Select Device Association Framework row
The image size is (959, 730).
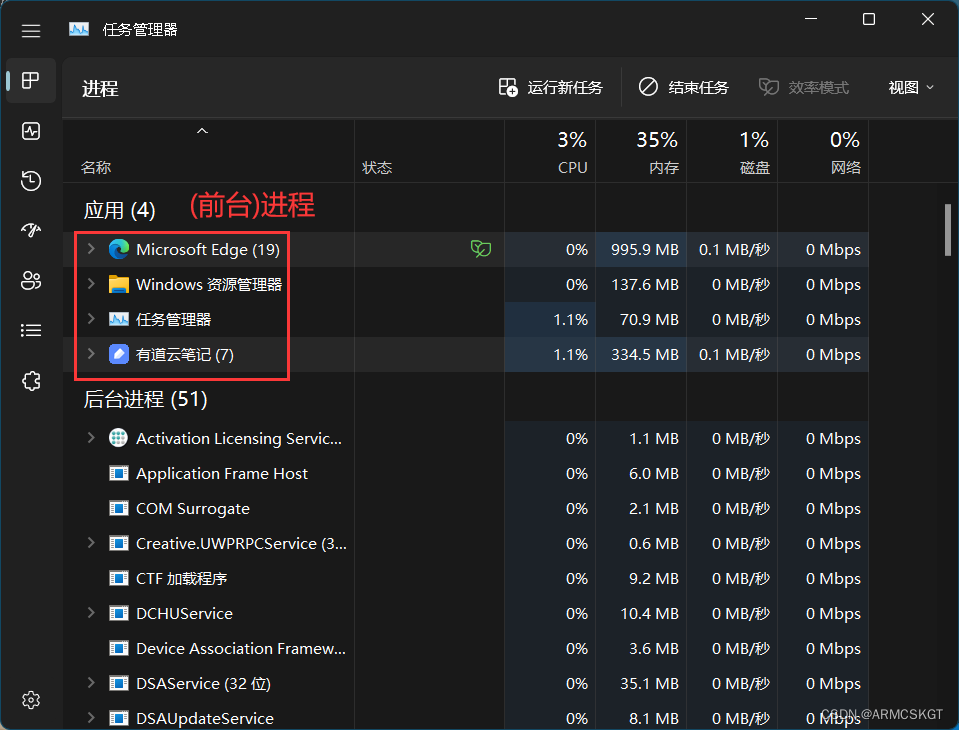click(x=465, y=648)
